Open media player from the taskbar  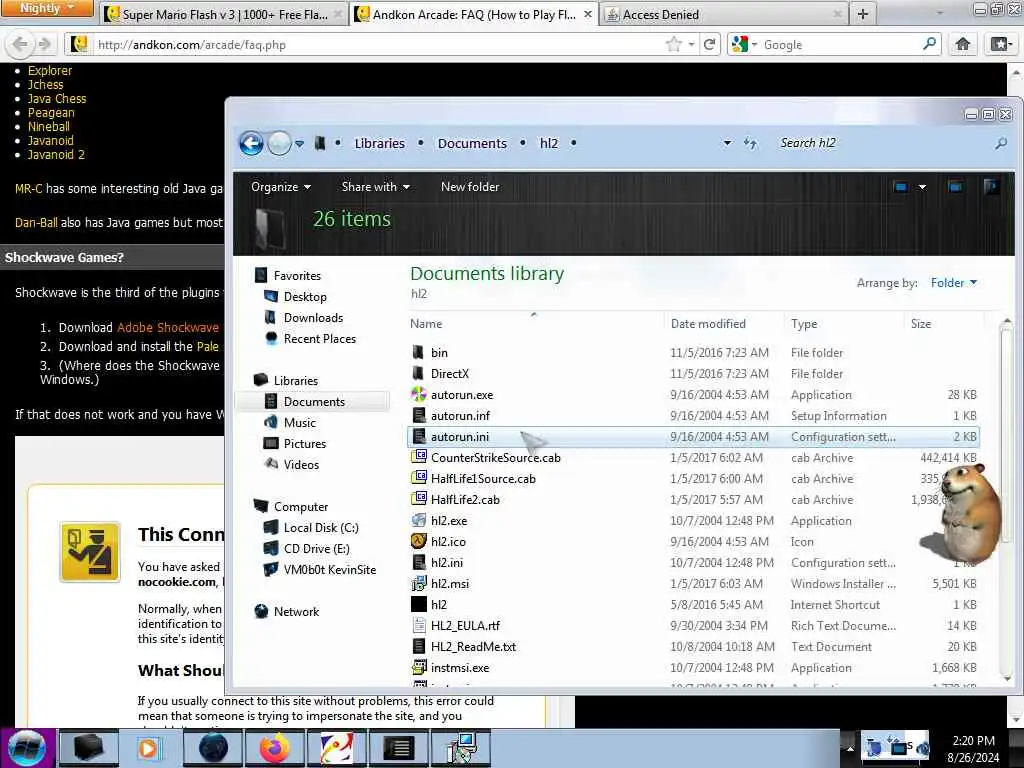click(150, 748)
